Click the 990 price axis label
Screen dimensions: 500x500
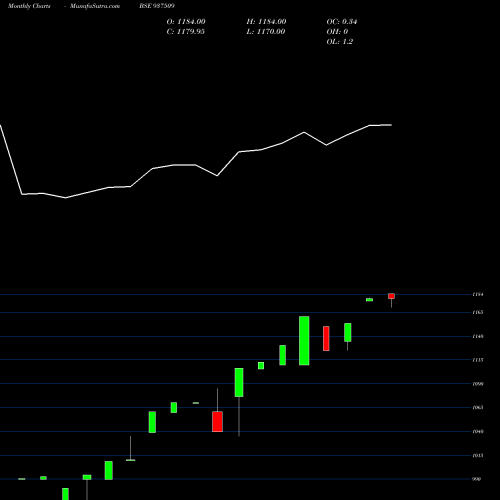[477, 479]
